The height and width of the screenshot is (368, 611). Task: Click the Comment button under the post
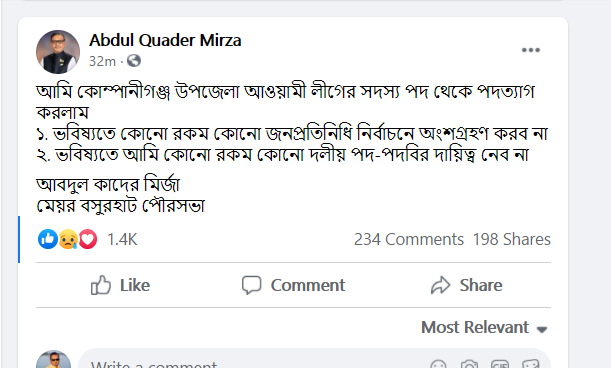click(293, 285)
